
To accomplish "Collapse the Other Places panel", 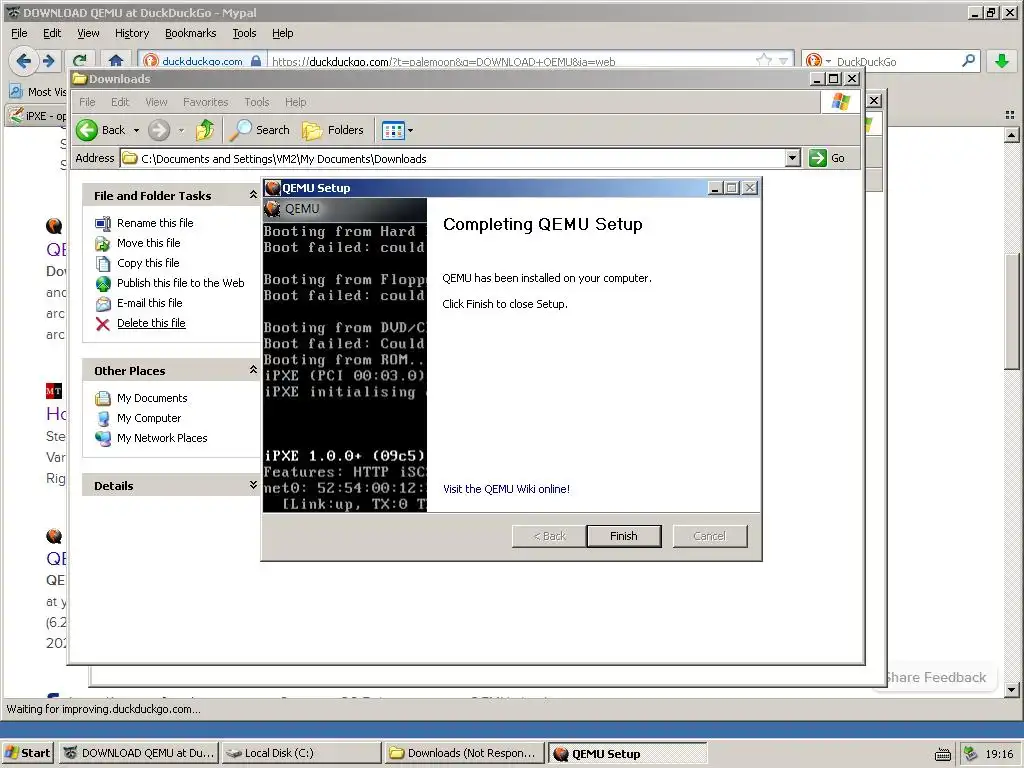I will (x=253, y=370).
